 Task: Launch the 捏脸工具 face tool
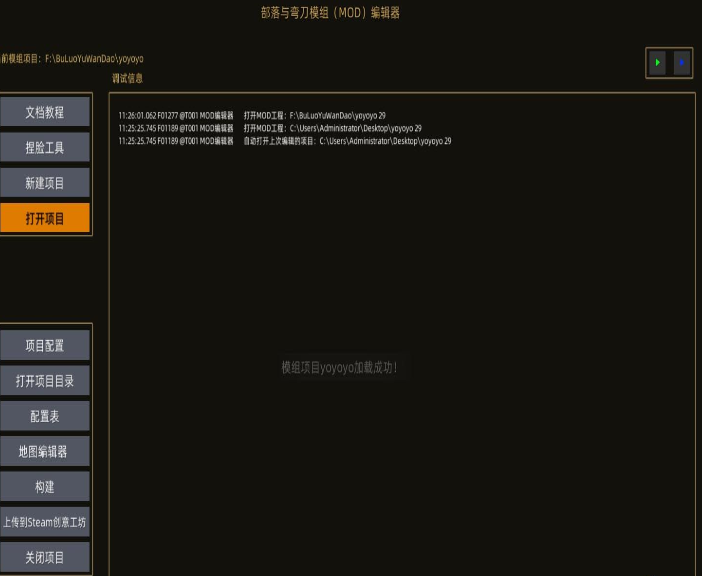[x=44, y=147]
